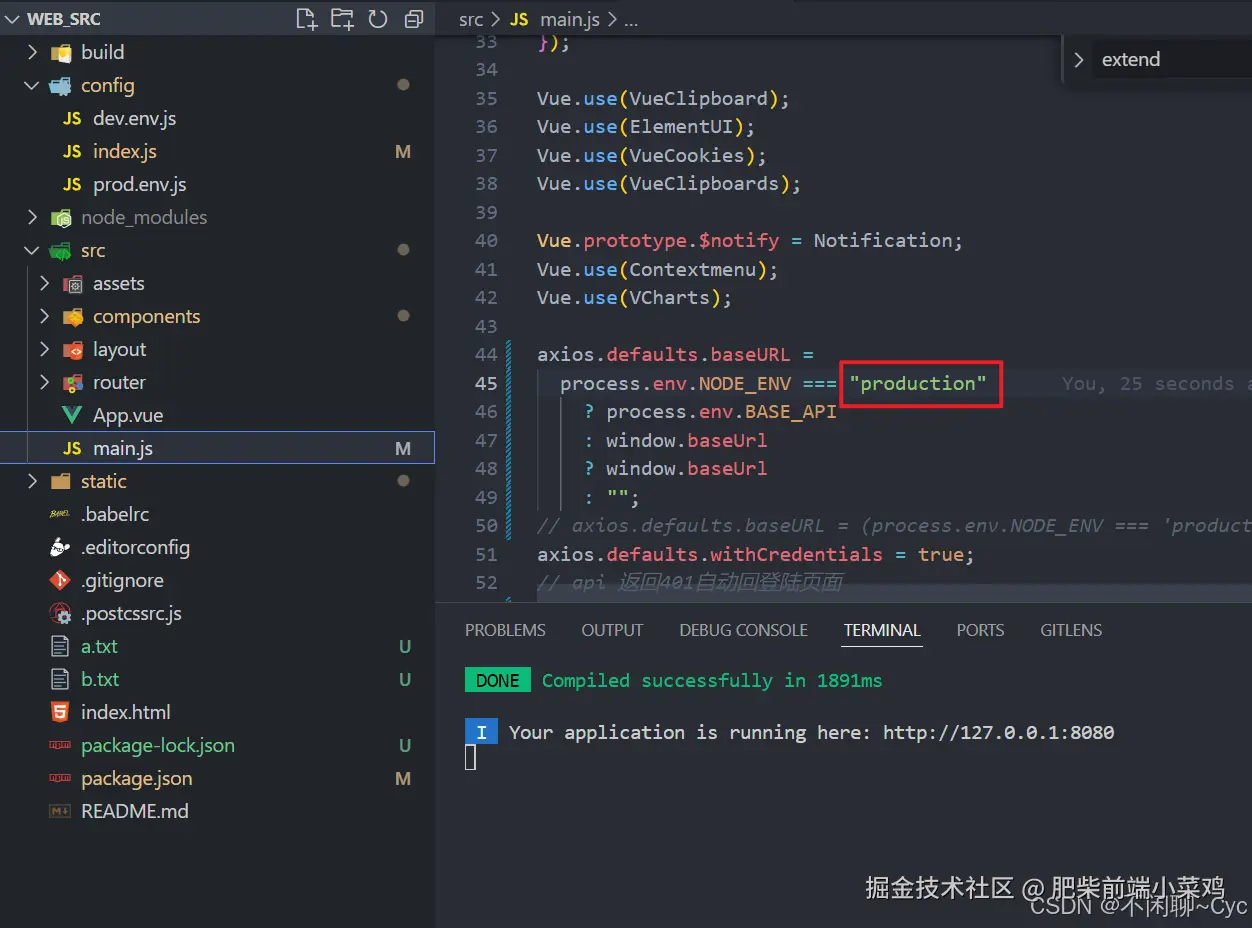Click the src breadcrumb segment

(471, 19)
